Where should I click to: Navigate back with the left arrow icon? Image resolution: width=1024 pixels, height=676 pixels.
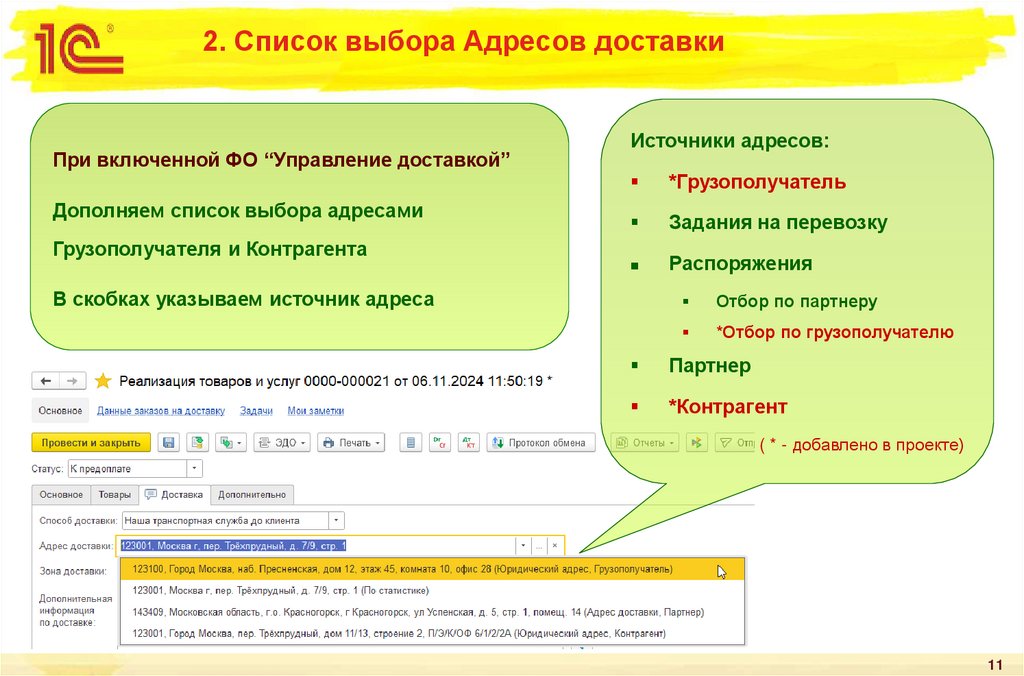(44, 379)
